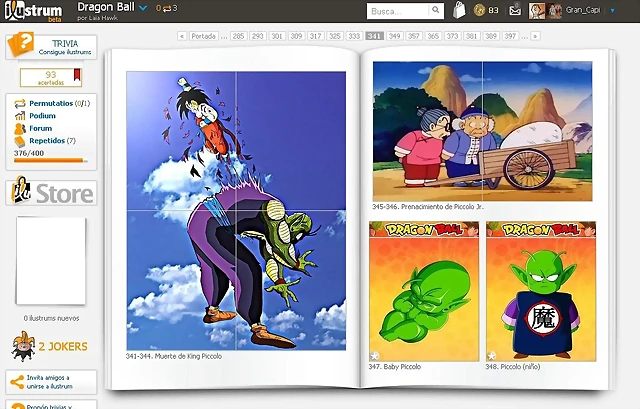Click the search magnifier icon
The image size is (640, 409).
436,10
